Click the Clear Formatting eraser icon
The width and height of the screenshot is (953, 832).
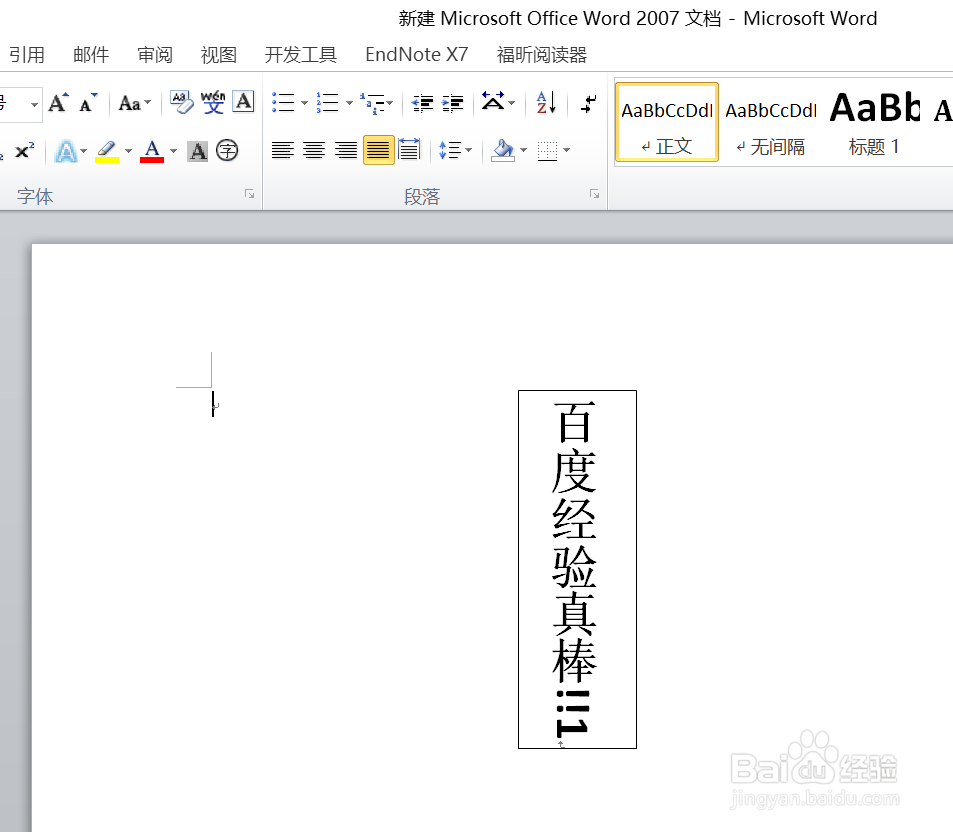(181, 102)
